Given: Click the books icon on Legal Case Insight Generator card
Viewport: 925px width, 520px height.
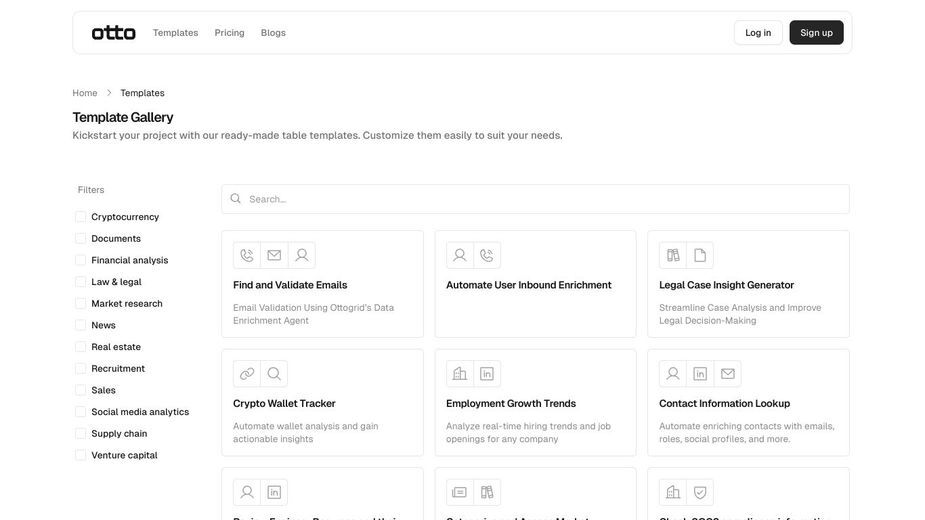Looking at the screenshot, I should coord(673,255).
